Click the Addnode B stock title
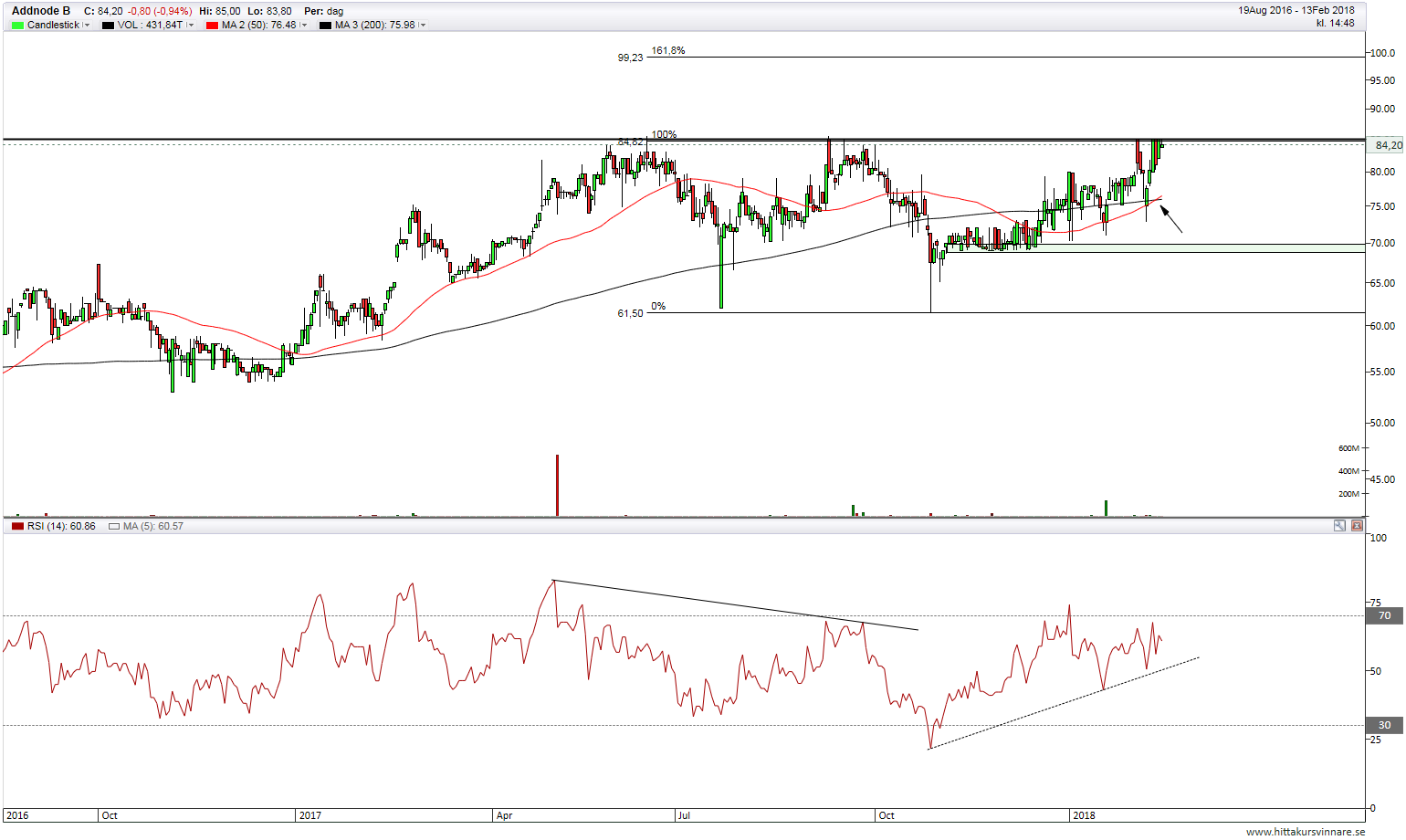The height and width of the screenshot is (840, 1406). pos(41,11)
